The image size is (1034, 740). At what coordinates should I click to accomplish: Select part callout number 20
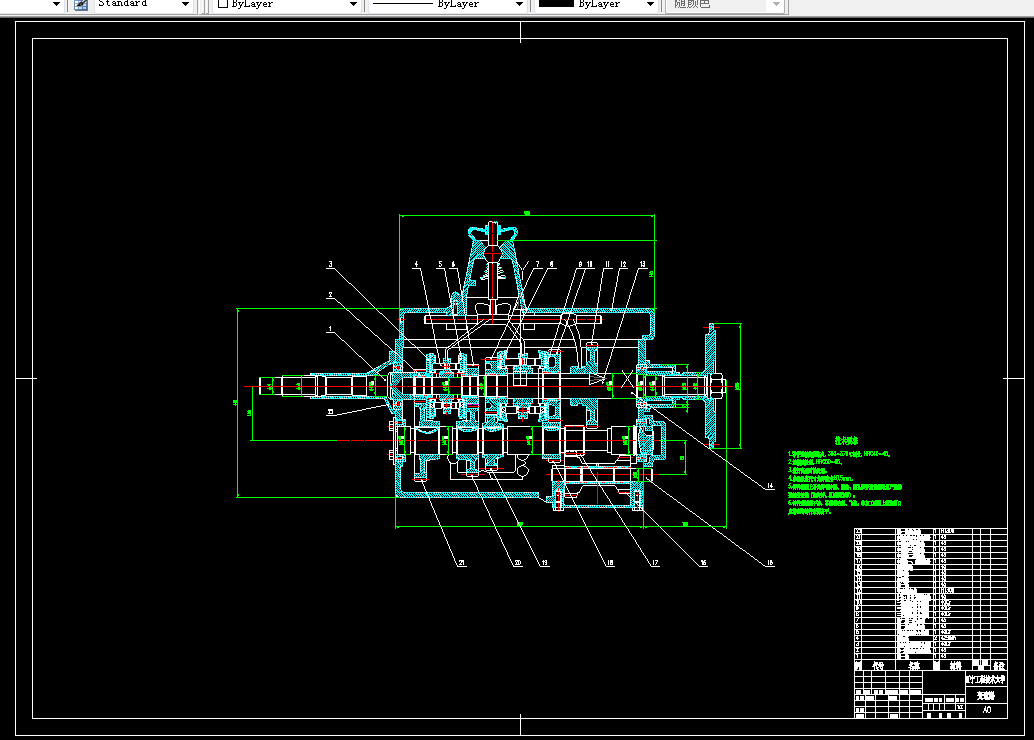click(x=518, y=563)
